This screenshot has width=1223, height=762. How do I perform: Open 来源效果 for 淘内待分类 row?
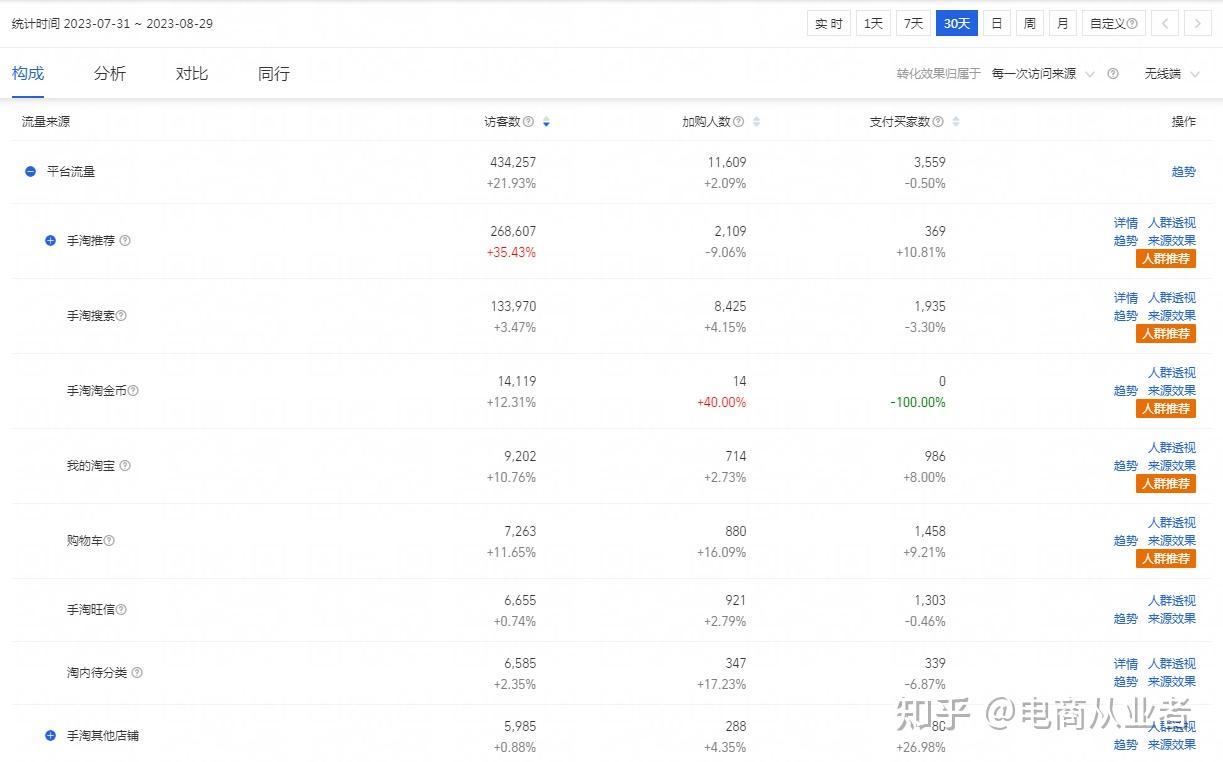1171,682
